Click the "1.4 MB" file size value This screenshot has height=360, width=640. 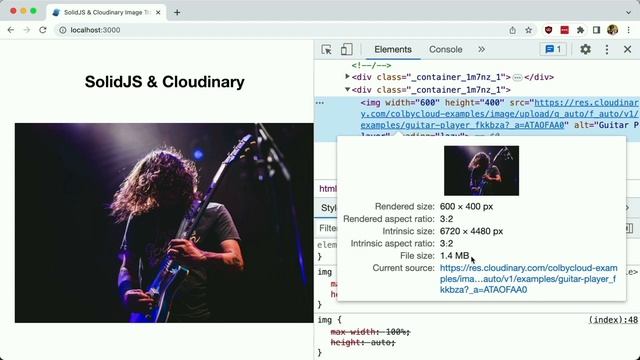pyautogui.click(x=454, y=256)
